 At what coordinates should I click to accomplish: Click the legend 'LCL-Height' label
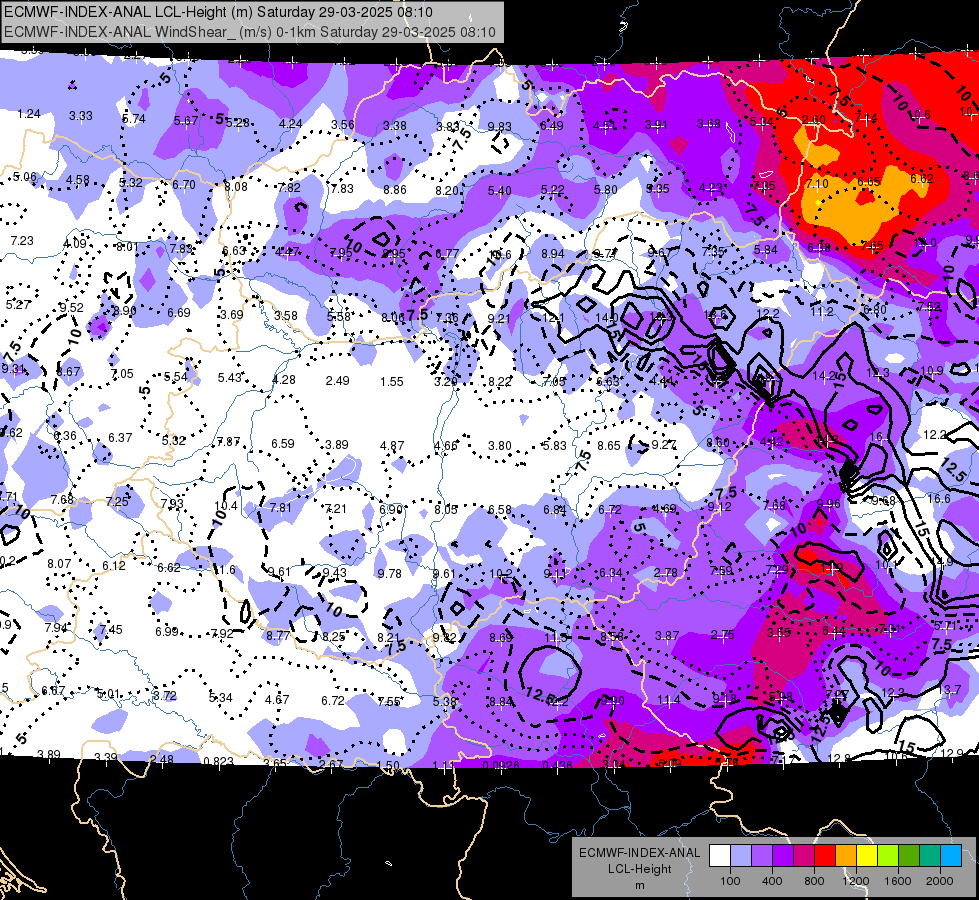(x=639, y=869)
